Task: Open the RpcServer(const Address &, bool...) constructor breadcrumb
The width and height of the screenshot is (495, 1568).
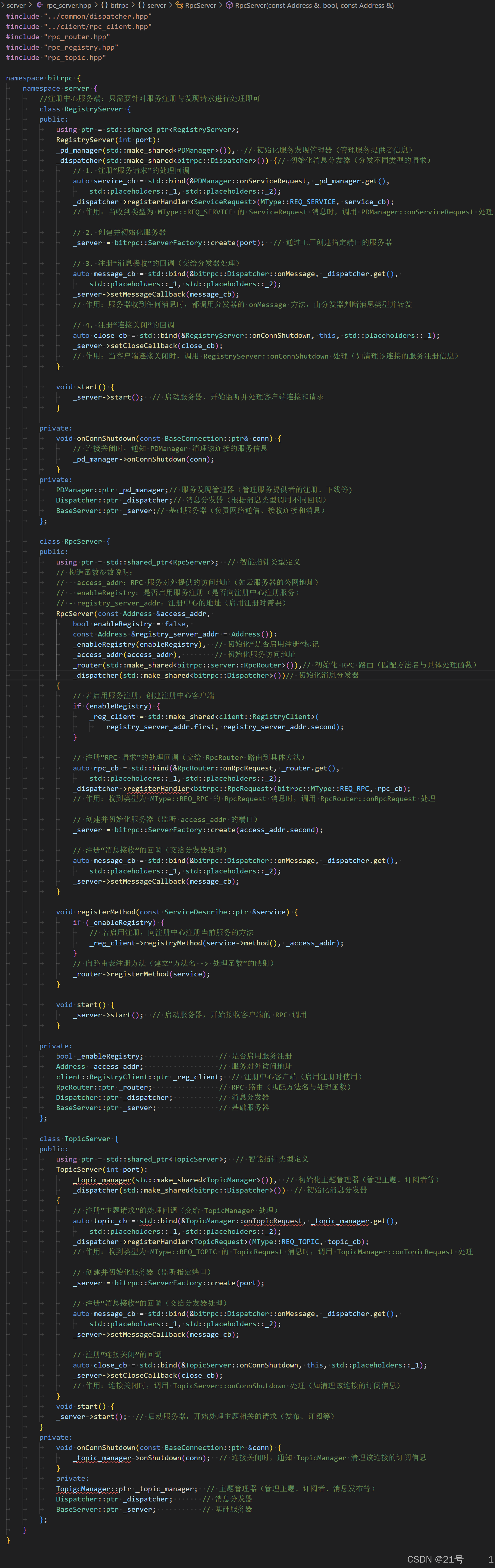Action: coord(309,5)
